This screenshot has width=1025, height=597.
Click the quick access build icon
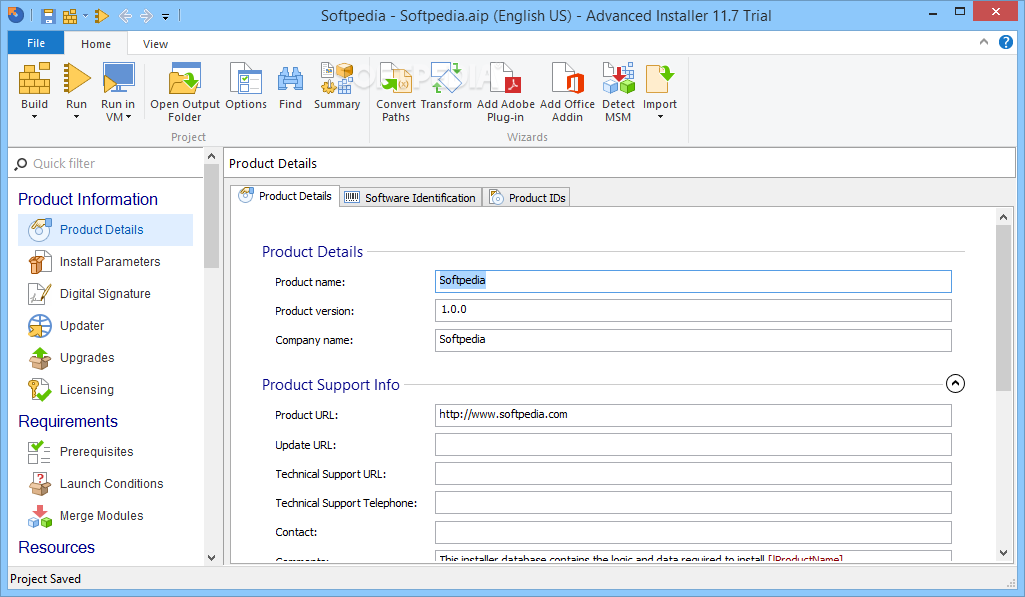point(69,16)
